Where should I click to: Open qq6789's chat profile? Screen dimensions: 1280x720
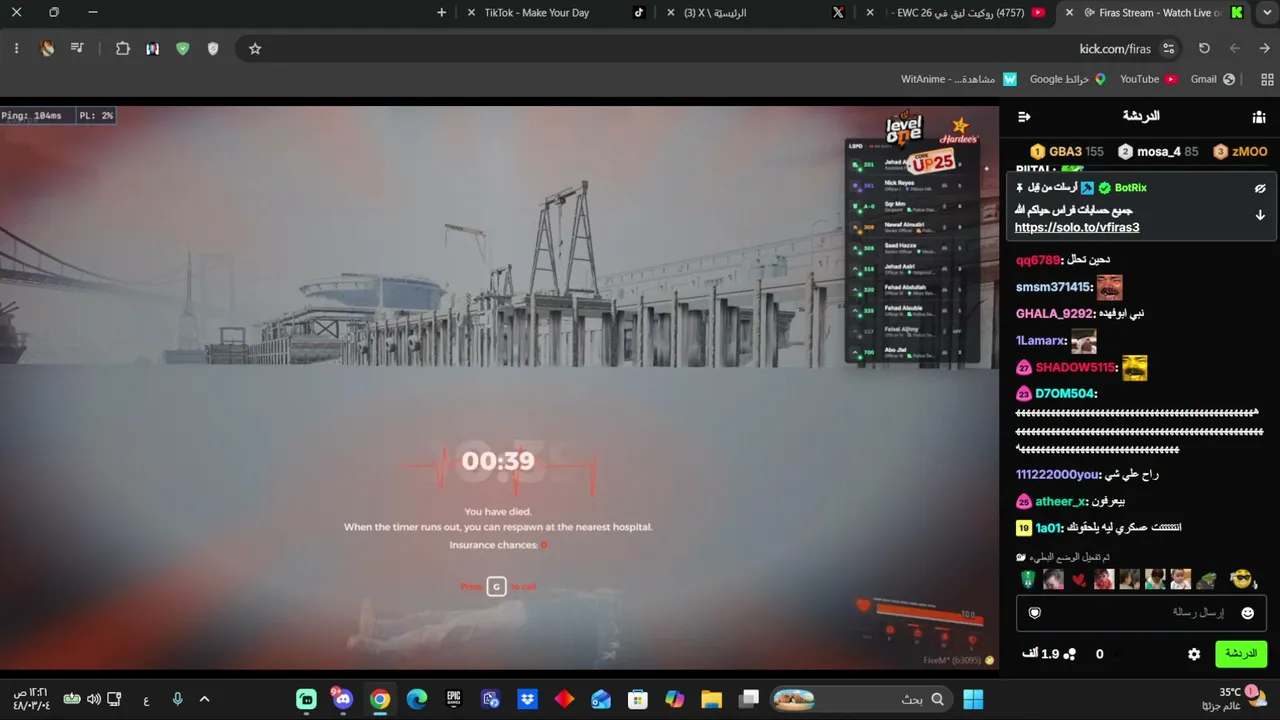(x=1037, y=260)
